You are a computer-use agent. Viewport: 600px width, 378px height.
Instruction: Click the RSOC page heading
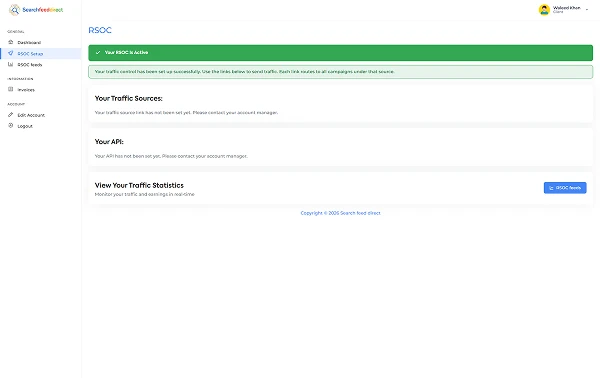[100, 30]
